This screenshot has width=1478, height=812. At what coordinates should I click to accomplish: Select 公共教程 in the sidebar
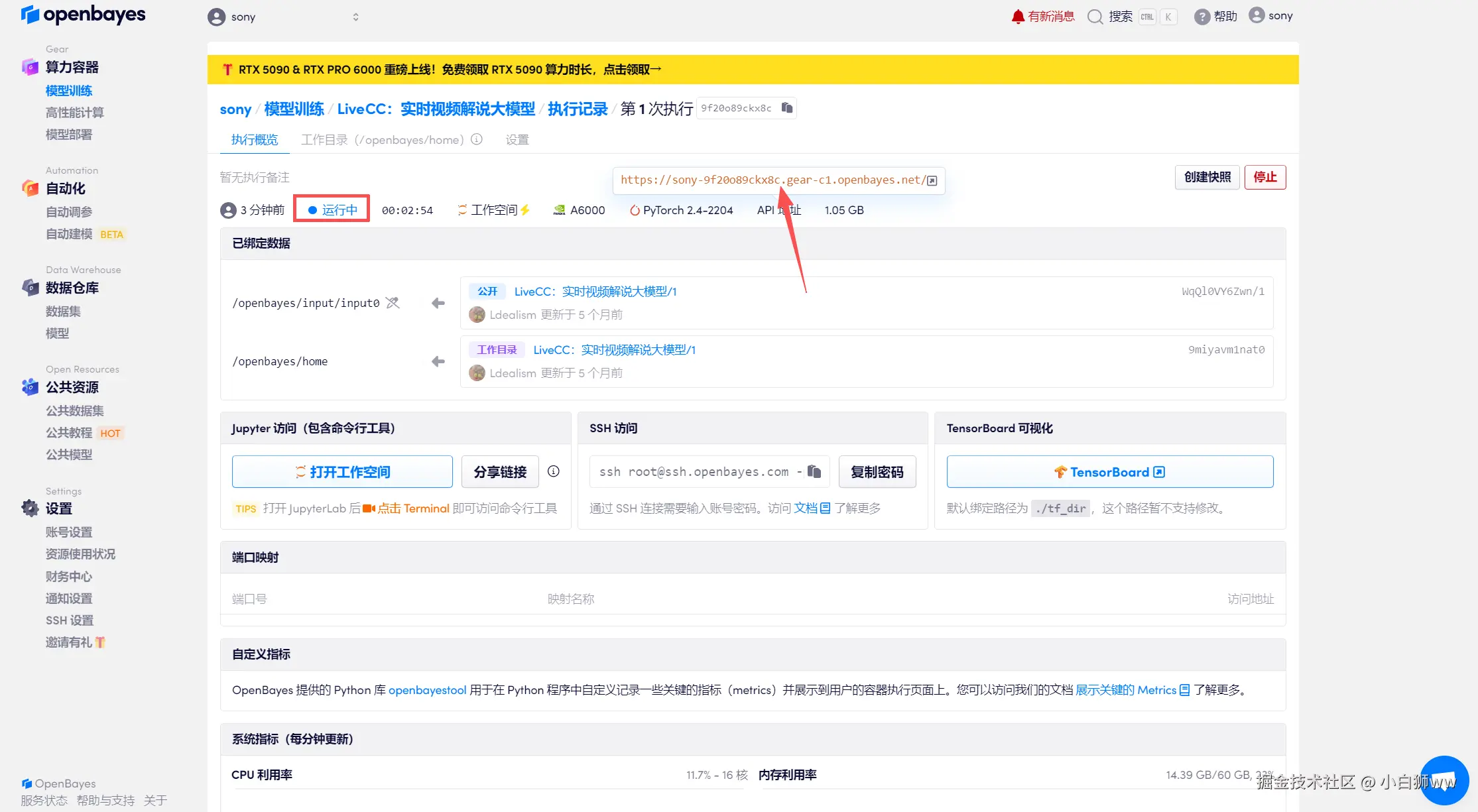[x=69, y=433]
